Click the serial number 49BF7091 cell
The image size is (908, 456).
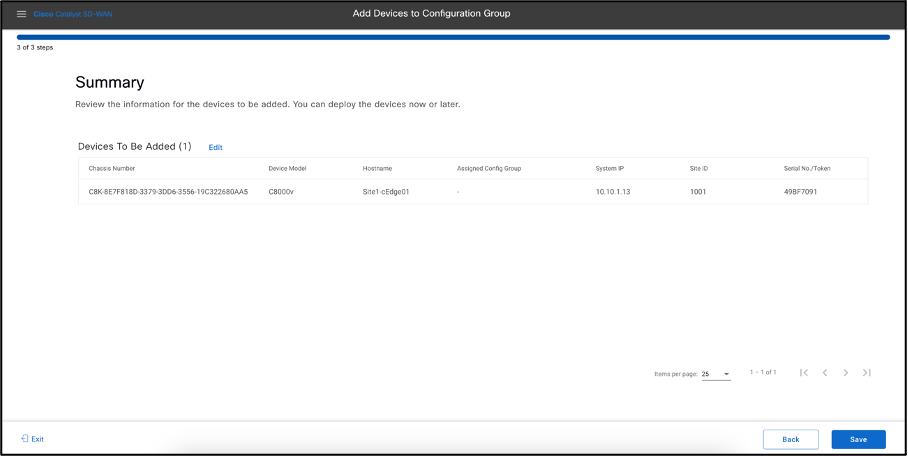[801, 191]
